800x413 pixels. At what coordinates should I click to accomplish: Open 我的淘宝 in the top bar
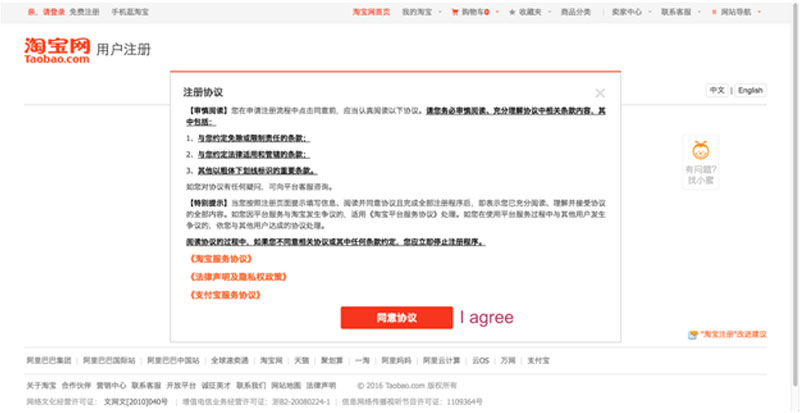click(417, 12)
